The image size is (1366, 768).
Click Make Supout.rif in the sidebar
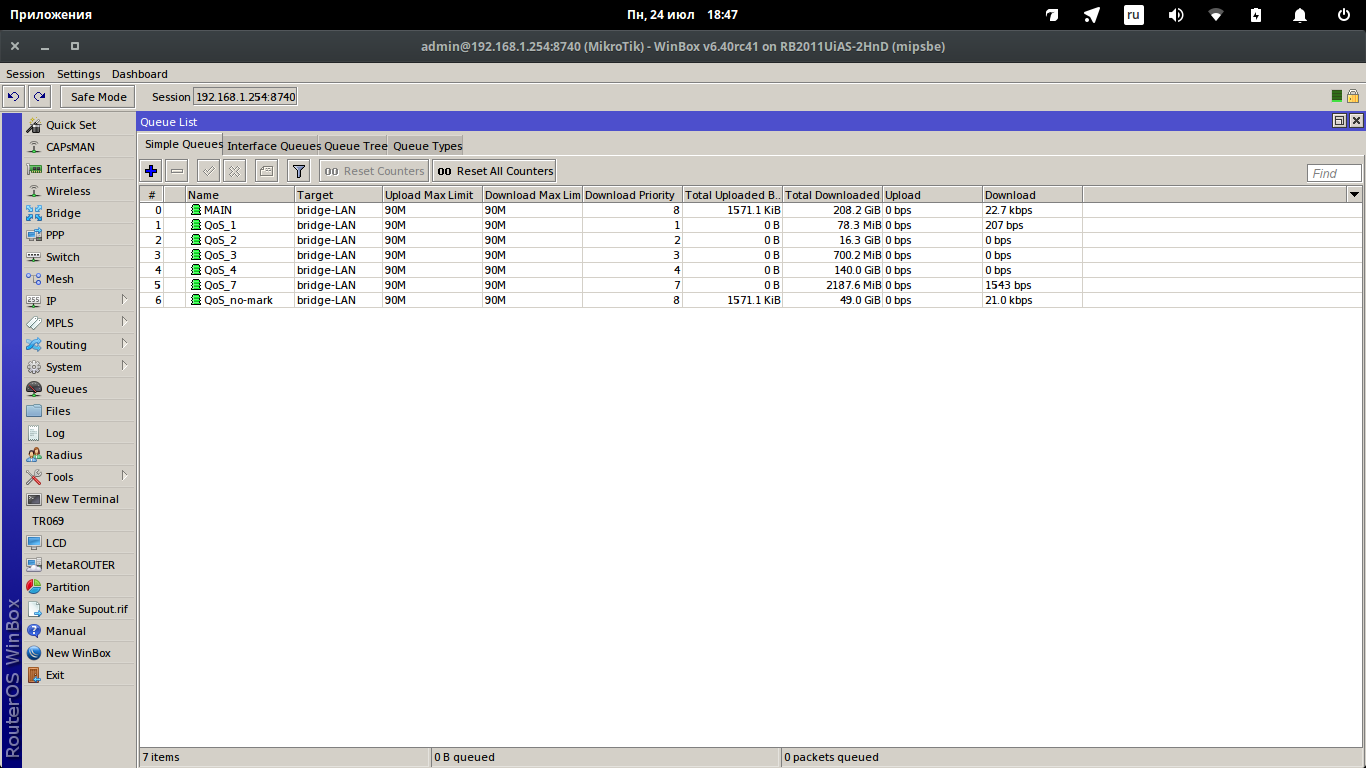point(79,609)
